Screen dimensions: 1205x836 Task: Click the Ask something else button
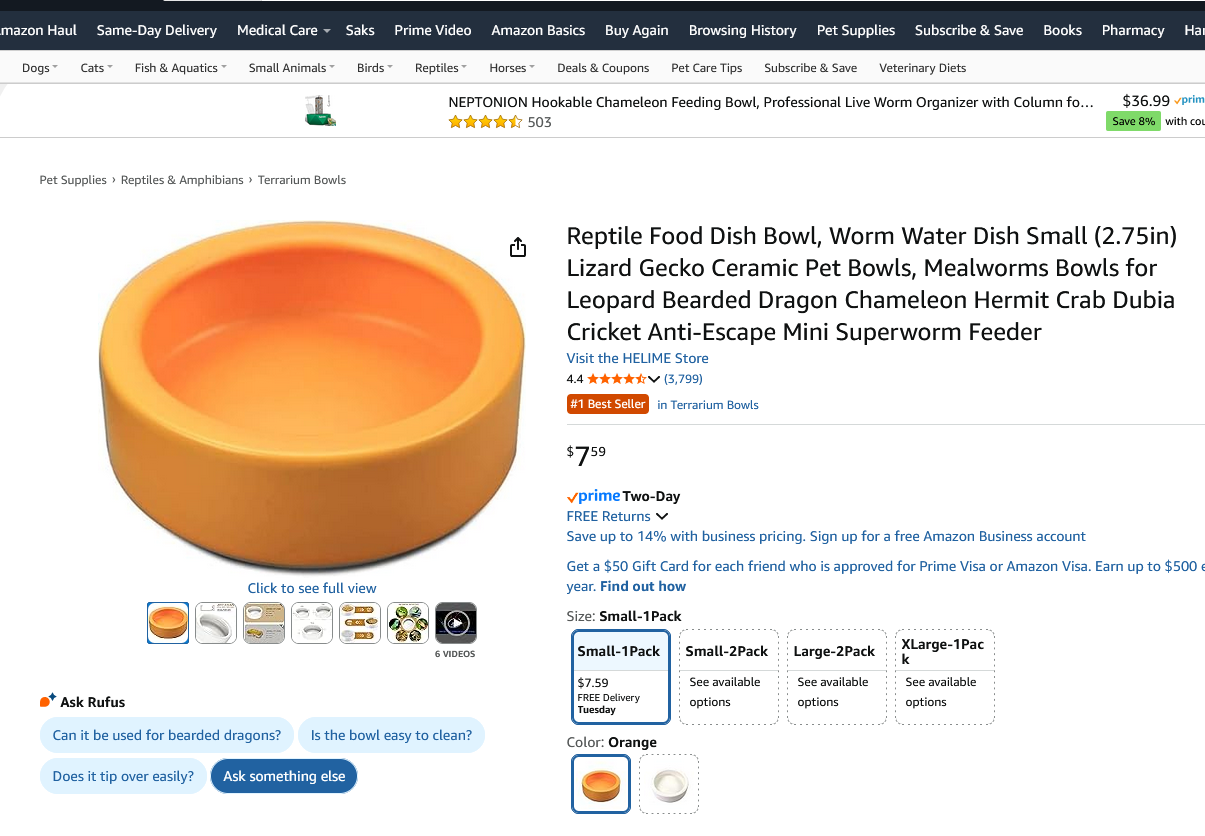coord(284,776)
